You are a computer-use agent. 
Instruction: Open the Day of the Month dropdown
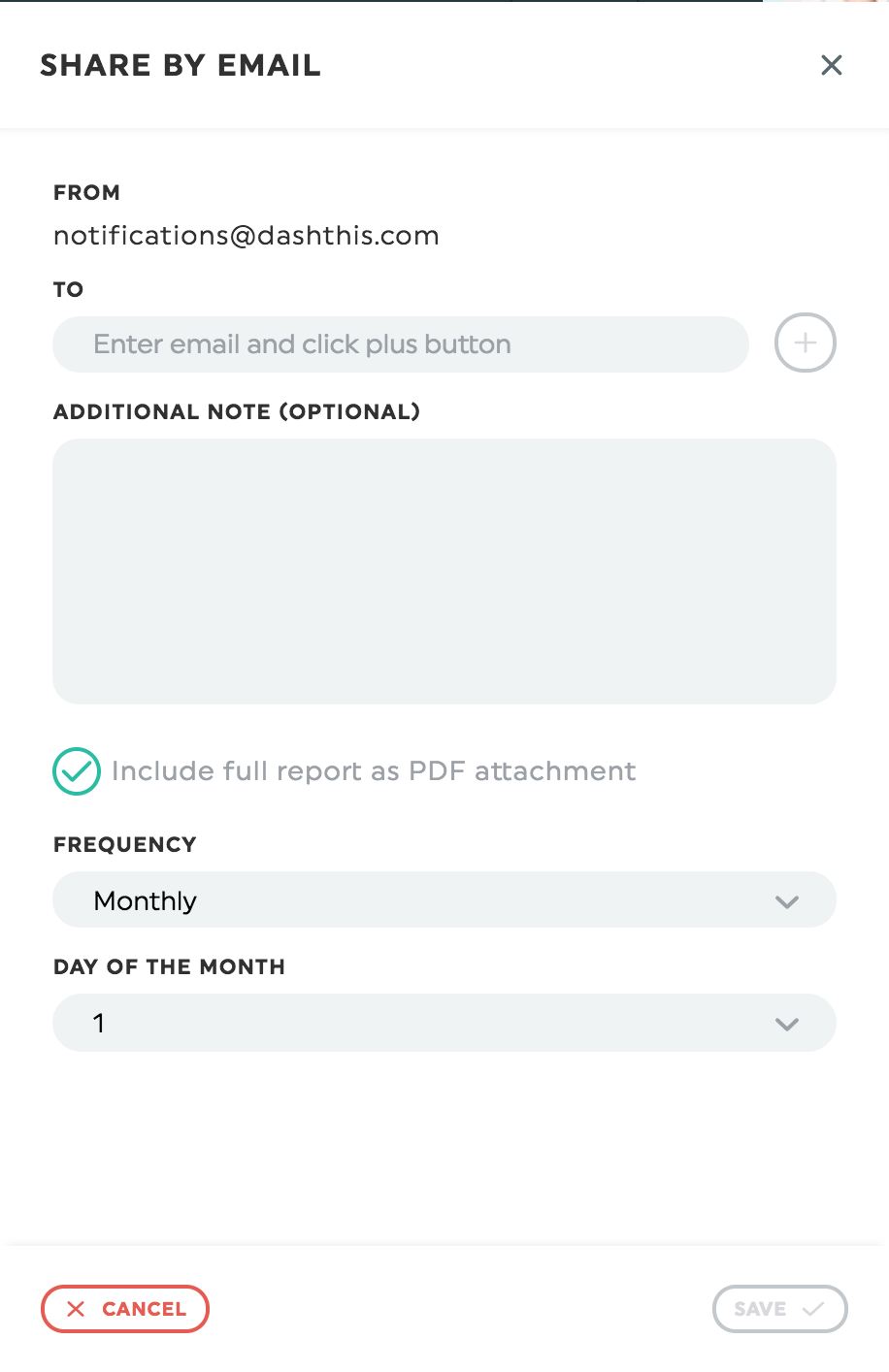tap(444, 1023)
